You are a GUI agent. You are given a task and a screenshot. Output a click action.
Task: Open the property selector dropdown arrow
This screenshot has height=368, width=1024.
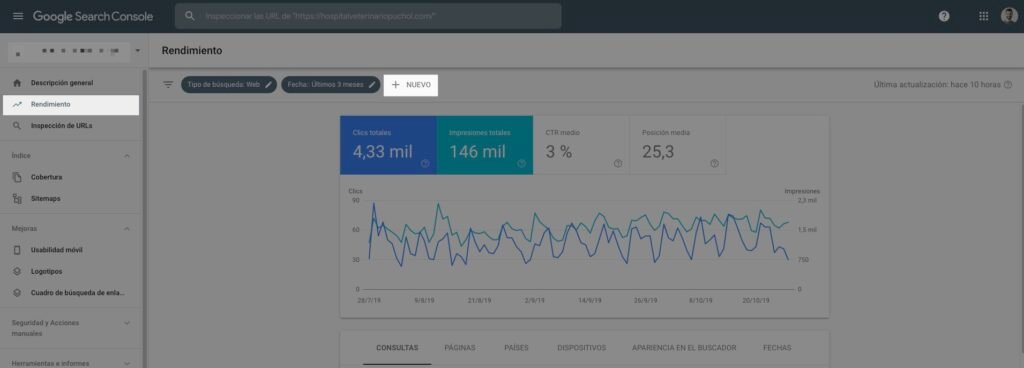tap(137, 50)
